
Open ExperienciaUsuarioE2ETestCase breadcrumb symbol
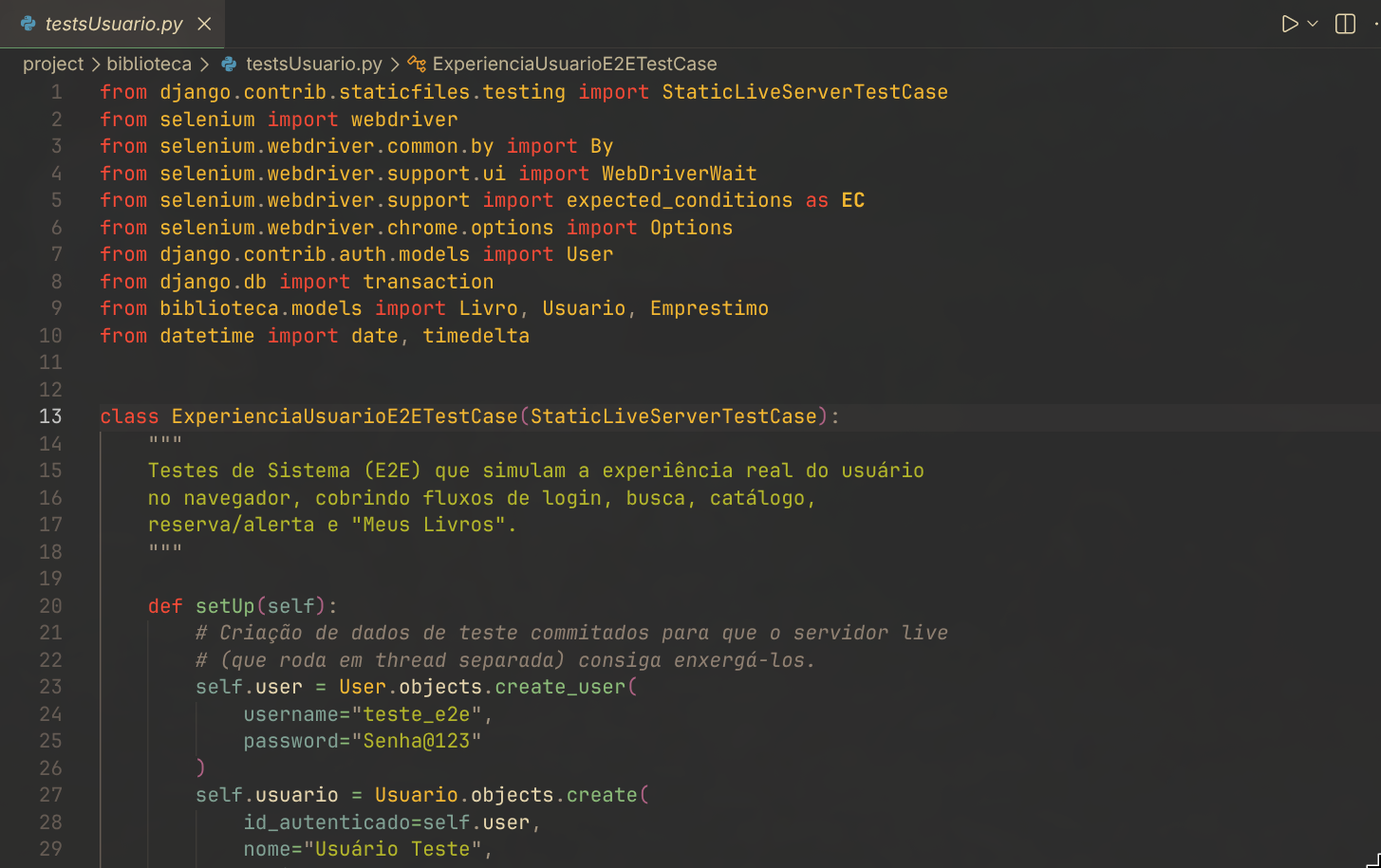[574, 64]
